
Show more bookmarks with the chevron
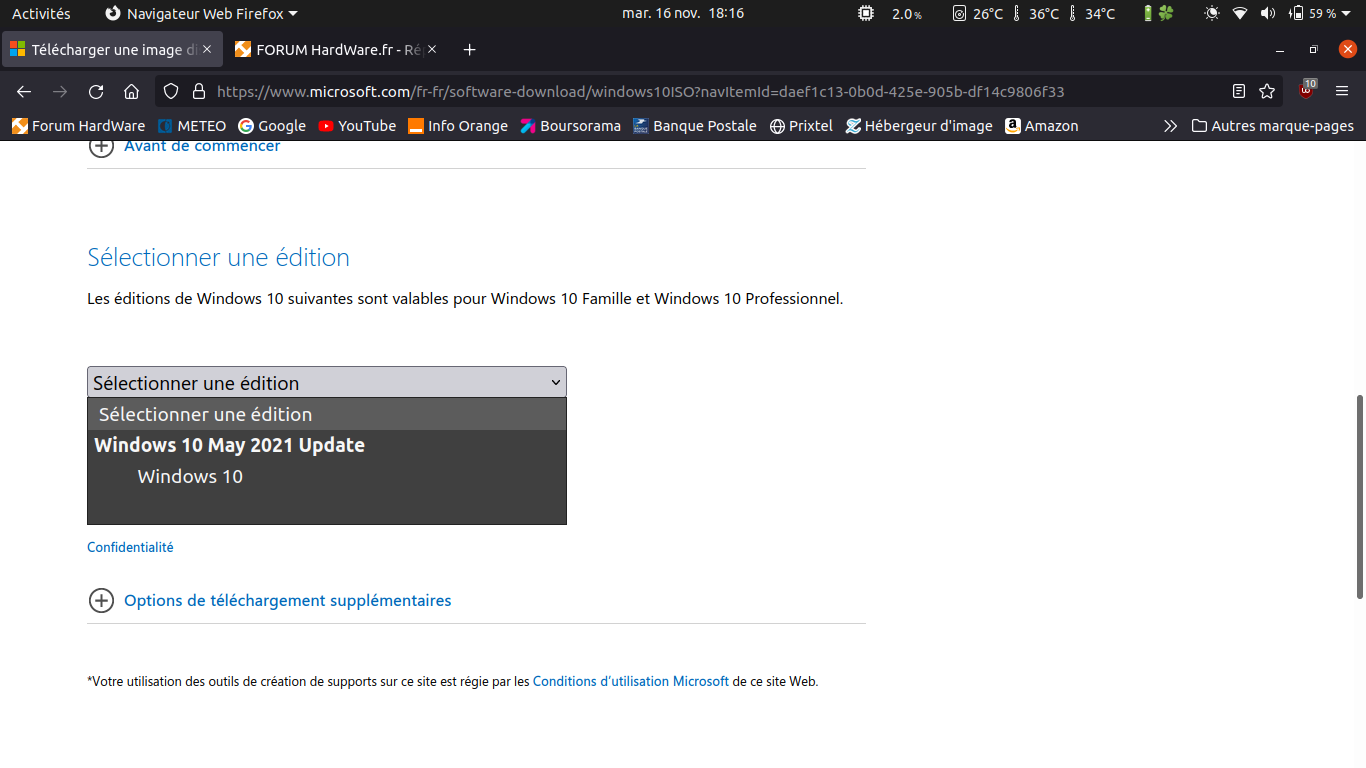1170,126
